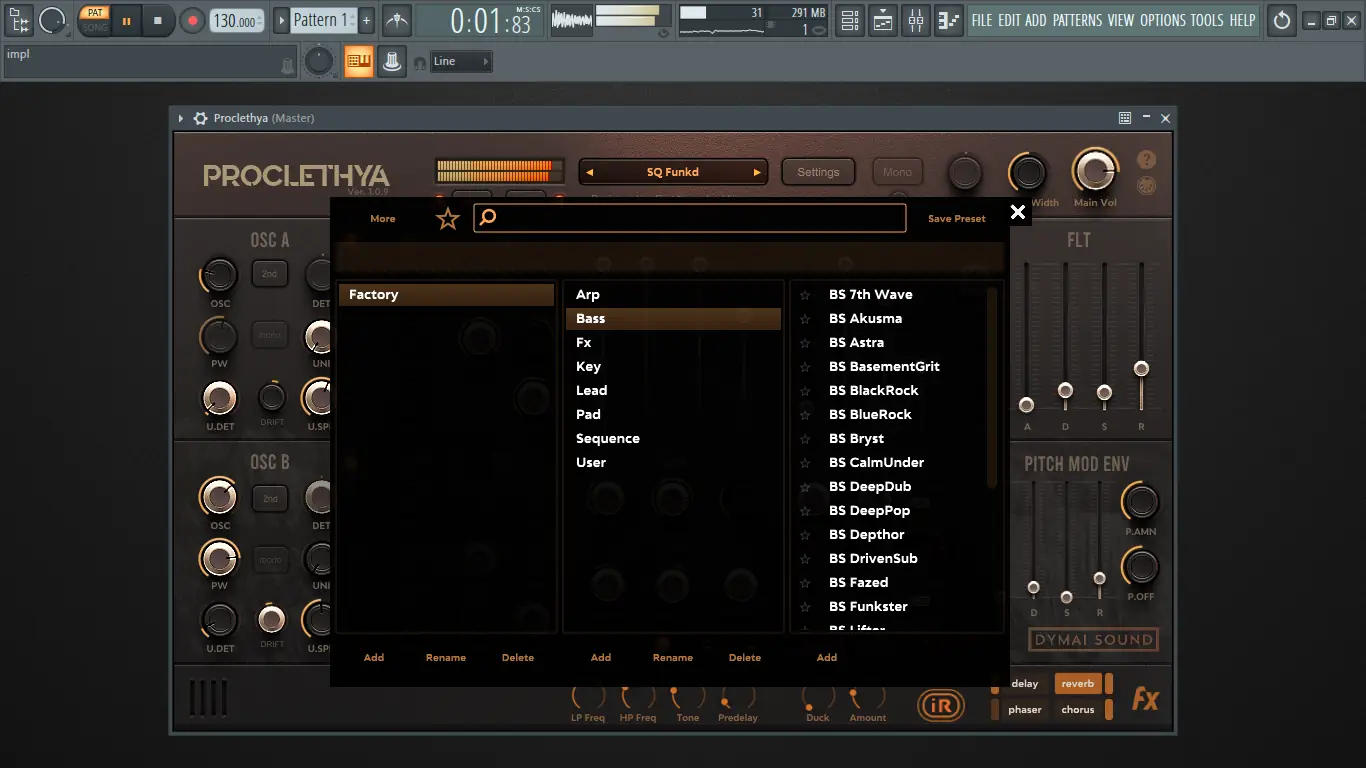The image size is (1366, 768).
Task: Click the round logo icon below help
Action: [1146, 186]
